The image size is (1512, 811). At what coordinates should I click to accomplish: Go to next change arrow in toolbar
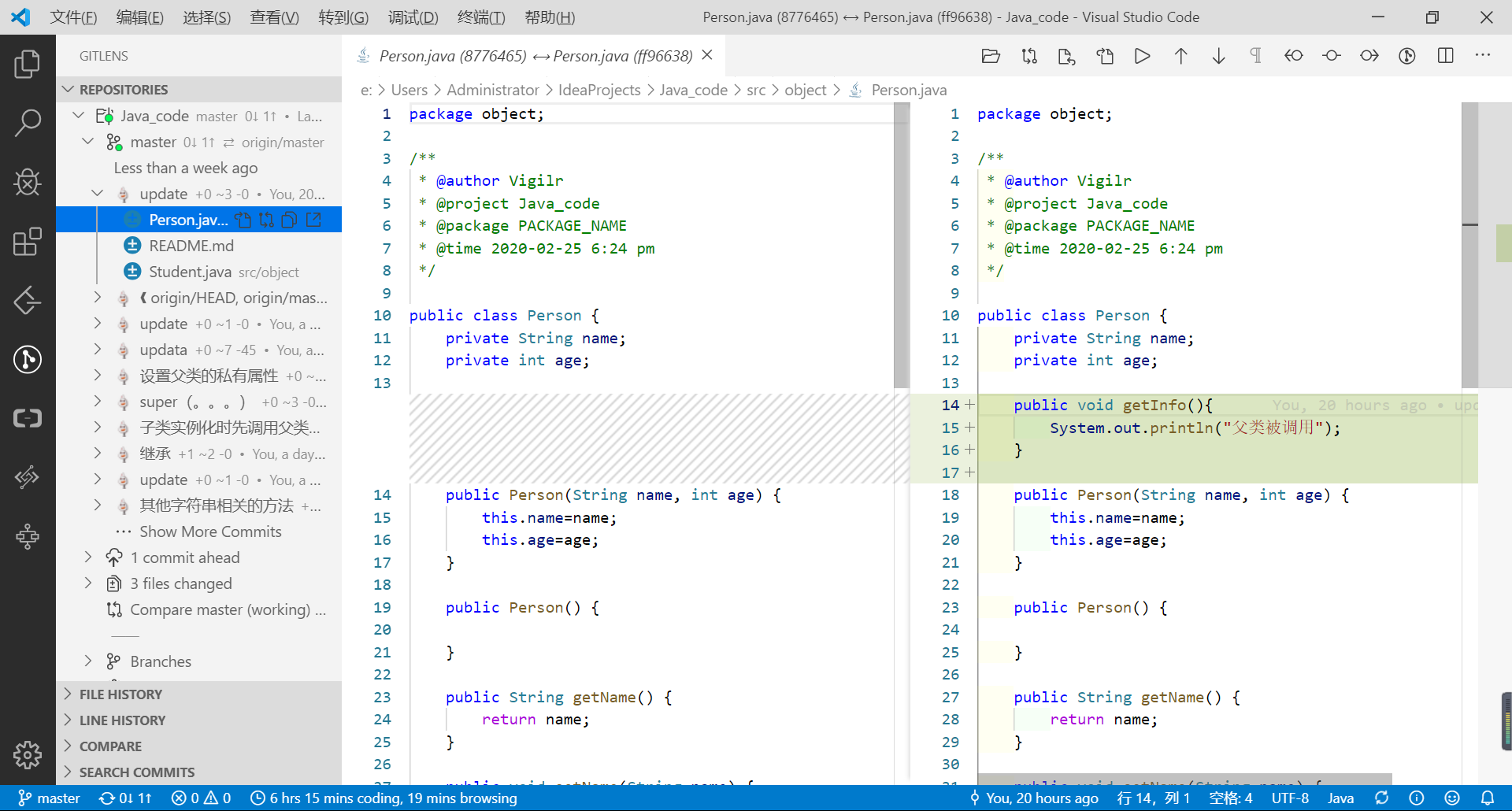tap(1218, 56)
